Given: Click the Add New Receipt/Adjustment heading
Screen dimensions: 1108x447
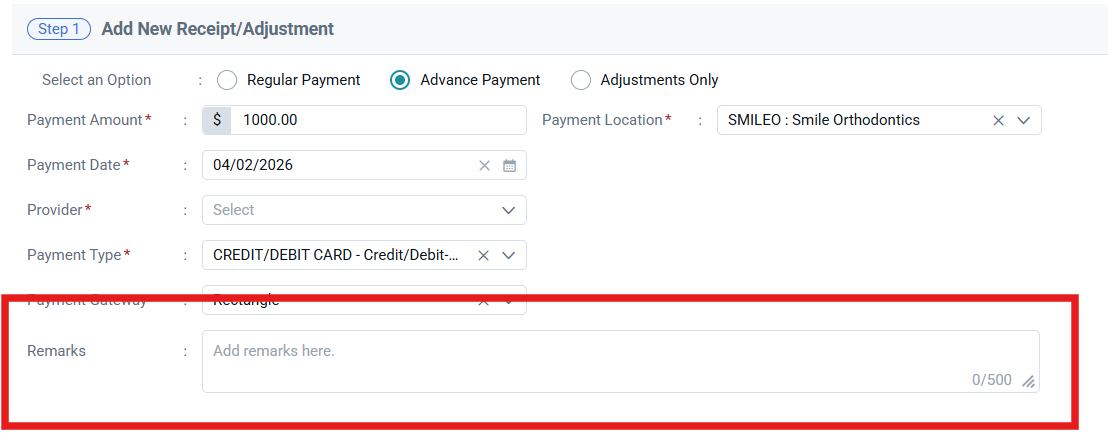Looking at the screenshot, I should coord(218,30).
